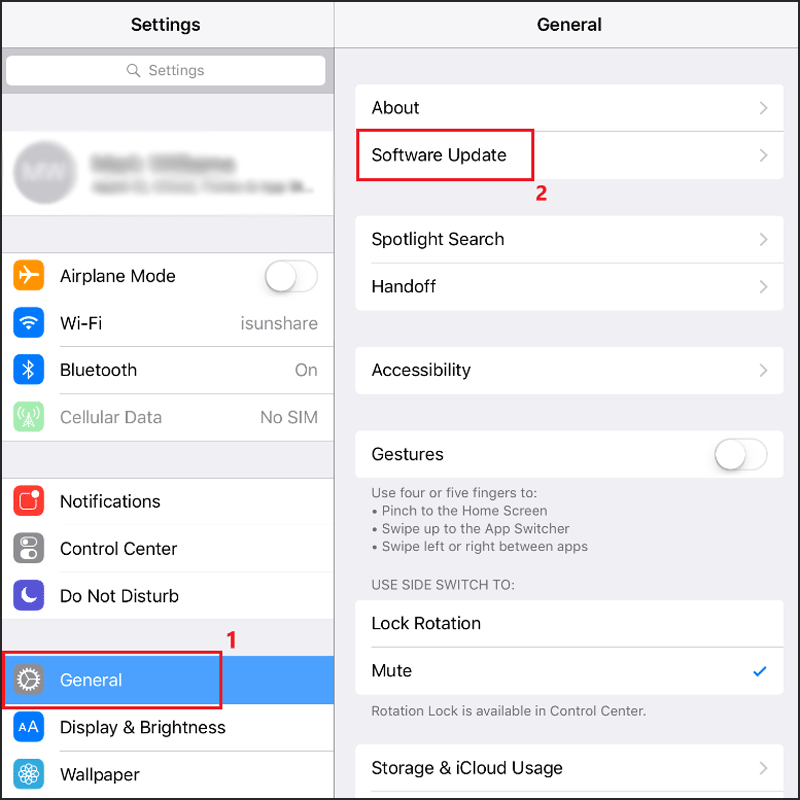Open the Control Center icon
The image size is (800, 800).
click(x=29, y=548)
